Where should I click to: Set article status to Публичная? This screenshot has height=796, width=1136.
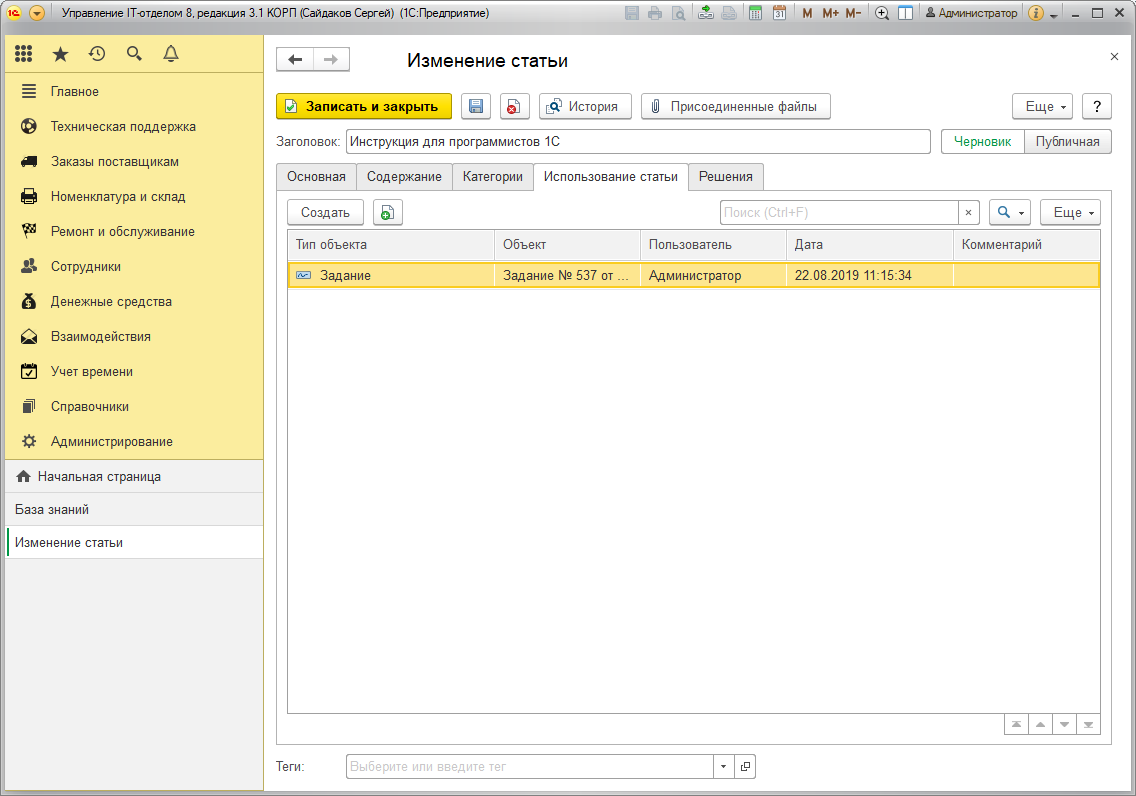coord(1067,141)
